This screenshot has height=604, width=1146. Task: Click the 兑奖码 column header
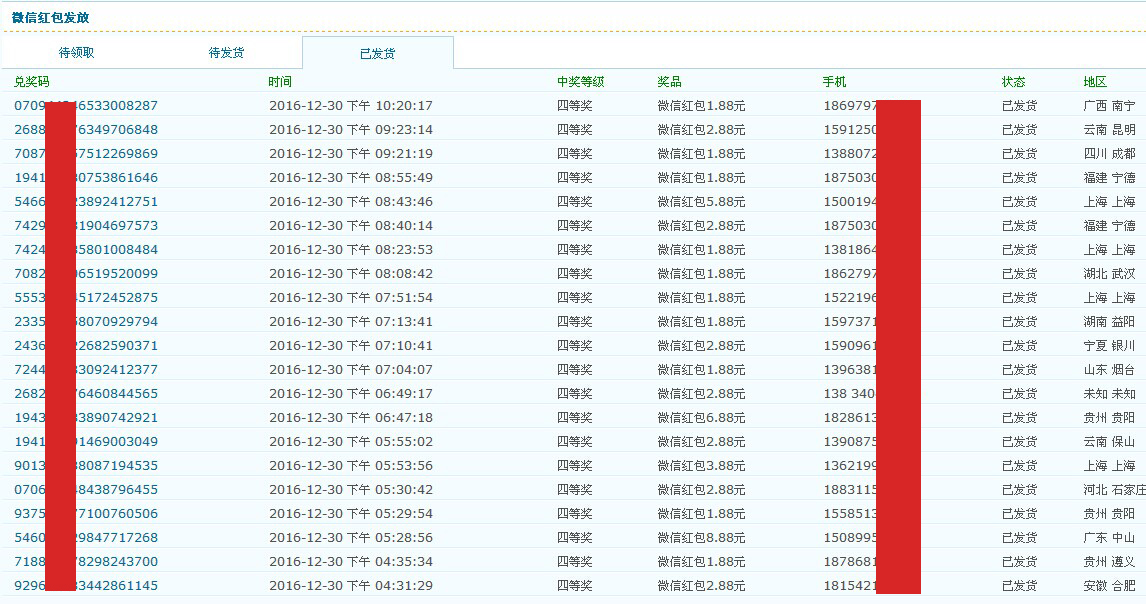31,82
